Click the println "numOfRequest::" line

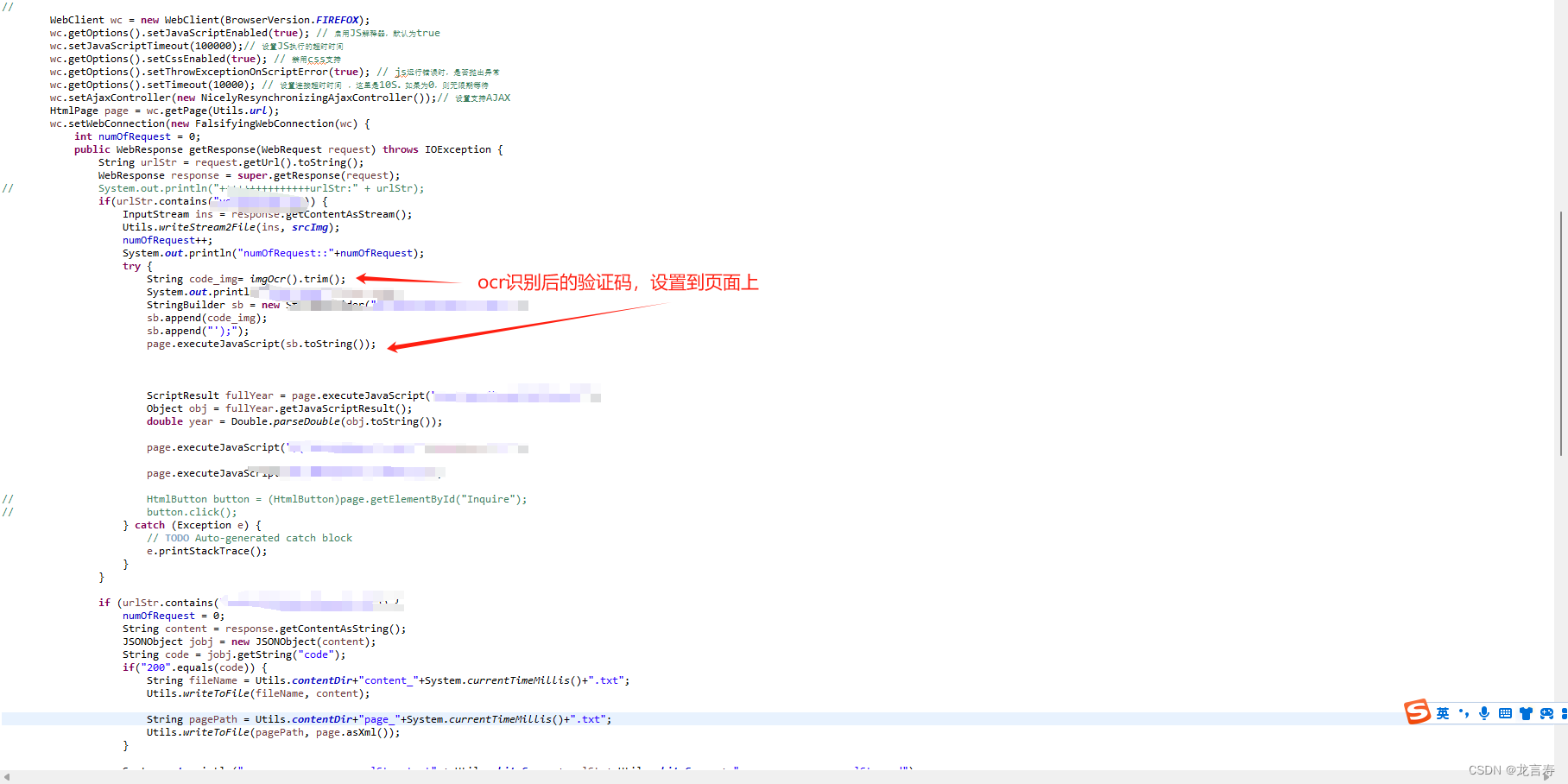click(x=274, y=253)
